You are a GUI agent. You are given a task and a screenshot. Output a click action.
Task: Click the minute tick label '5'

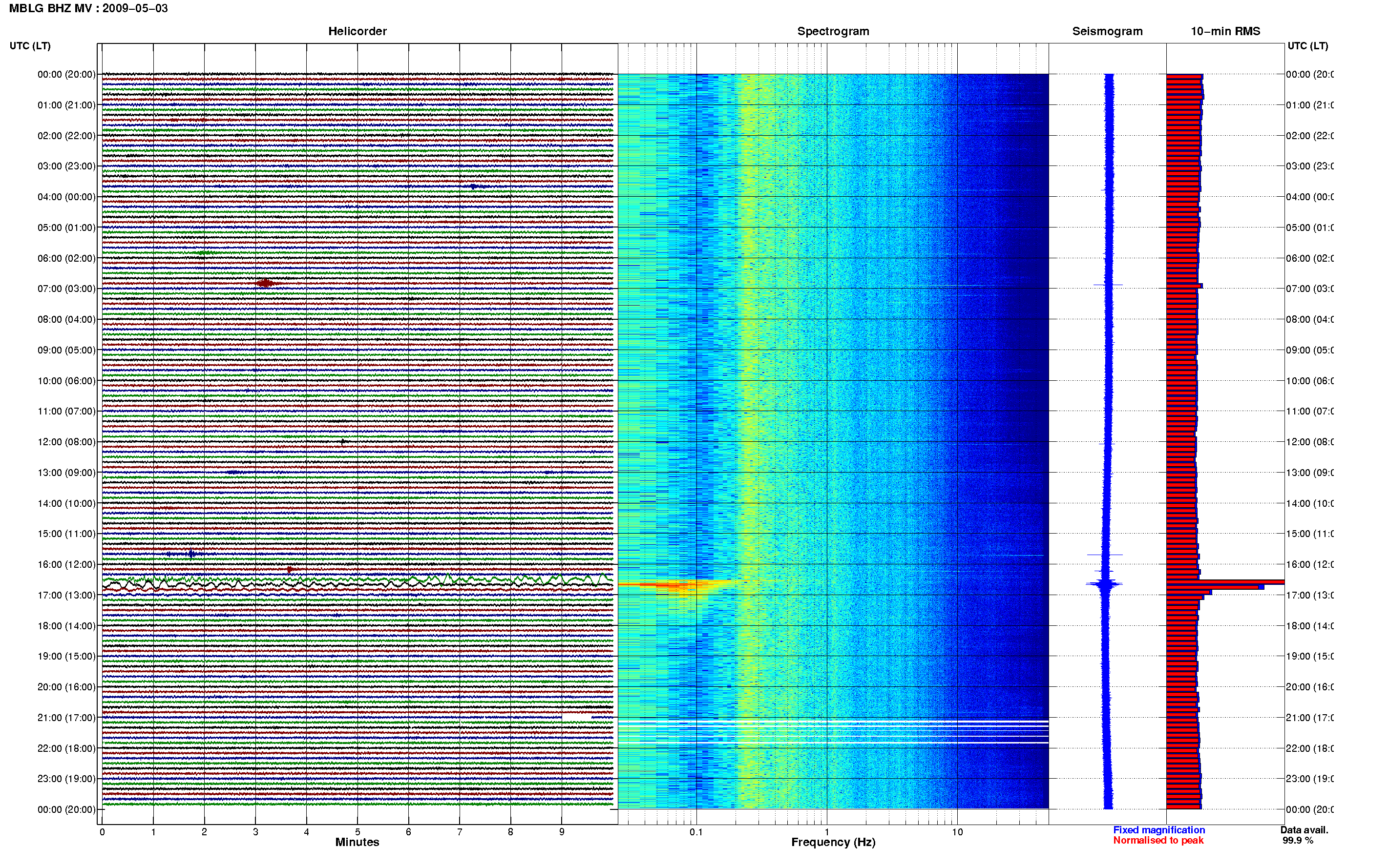(x=357, y=832)
